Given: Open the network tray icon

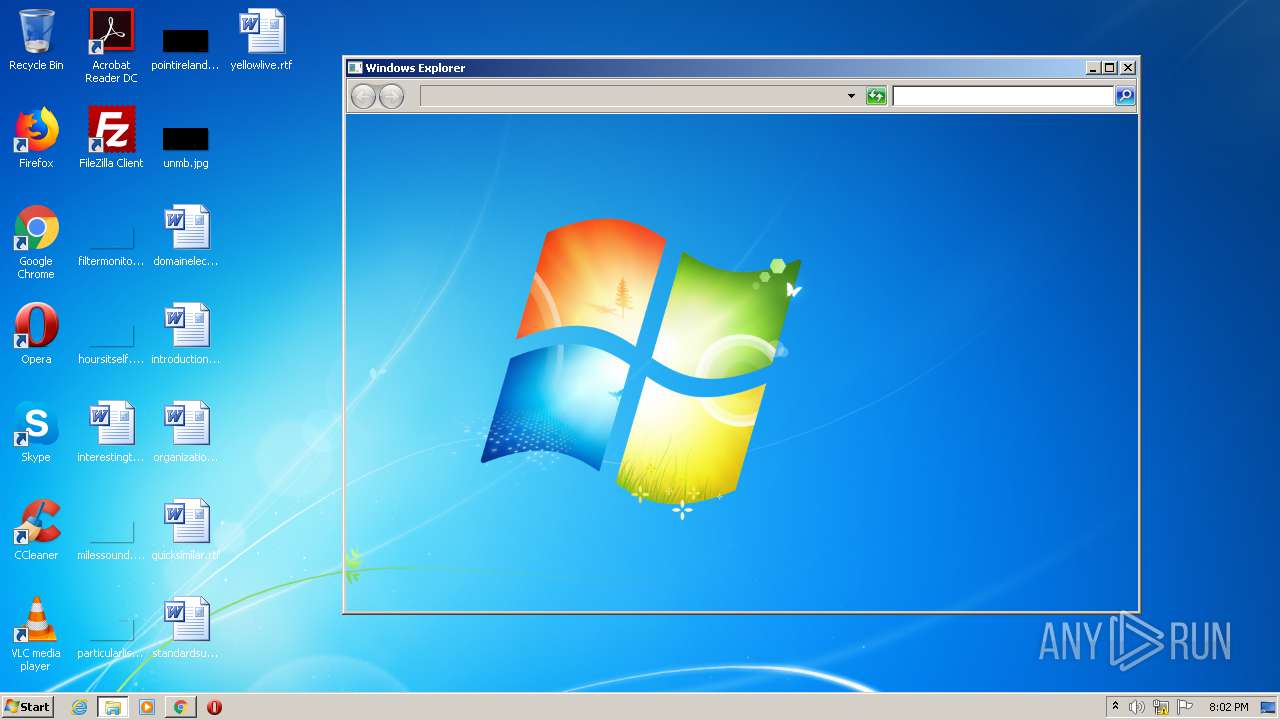Looking at the screenshot, I should tap(1161, 707).
